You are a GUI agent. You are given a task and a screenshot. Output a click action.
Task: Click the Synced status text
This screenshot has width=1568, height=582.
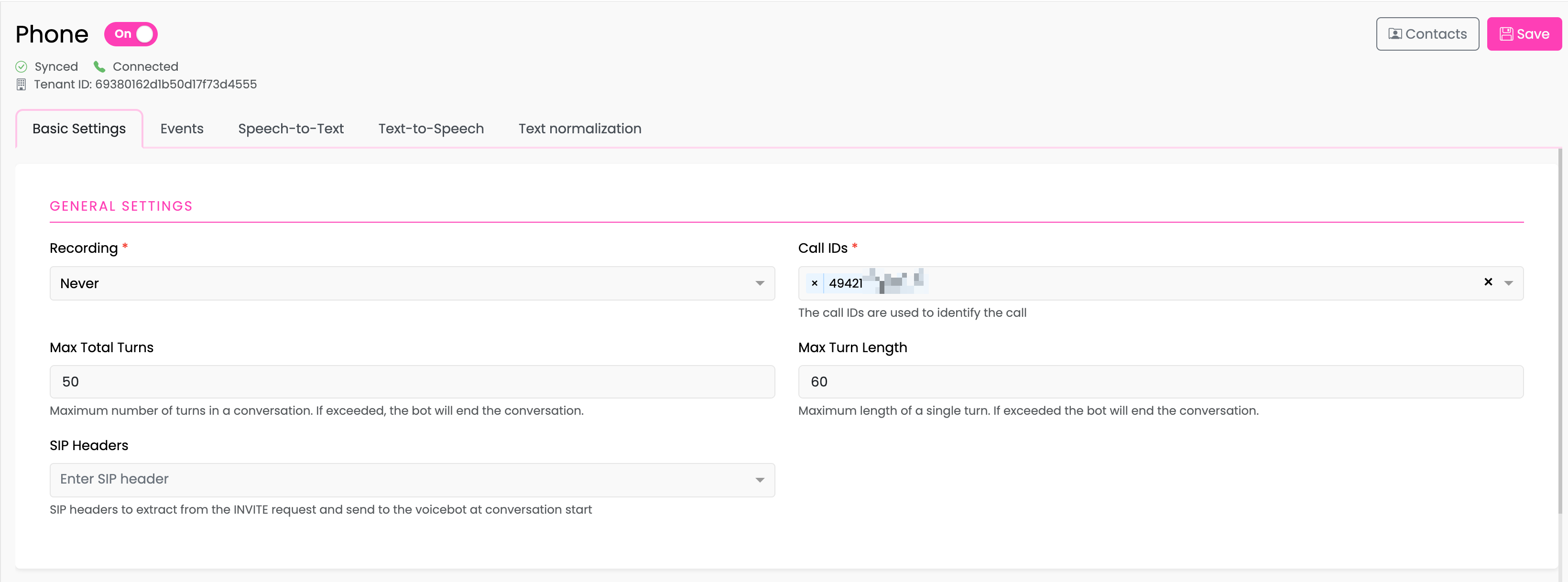pos(56,67)
